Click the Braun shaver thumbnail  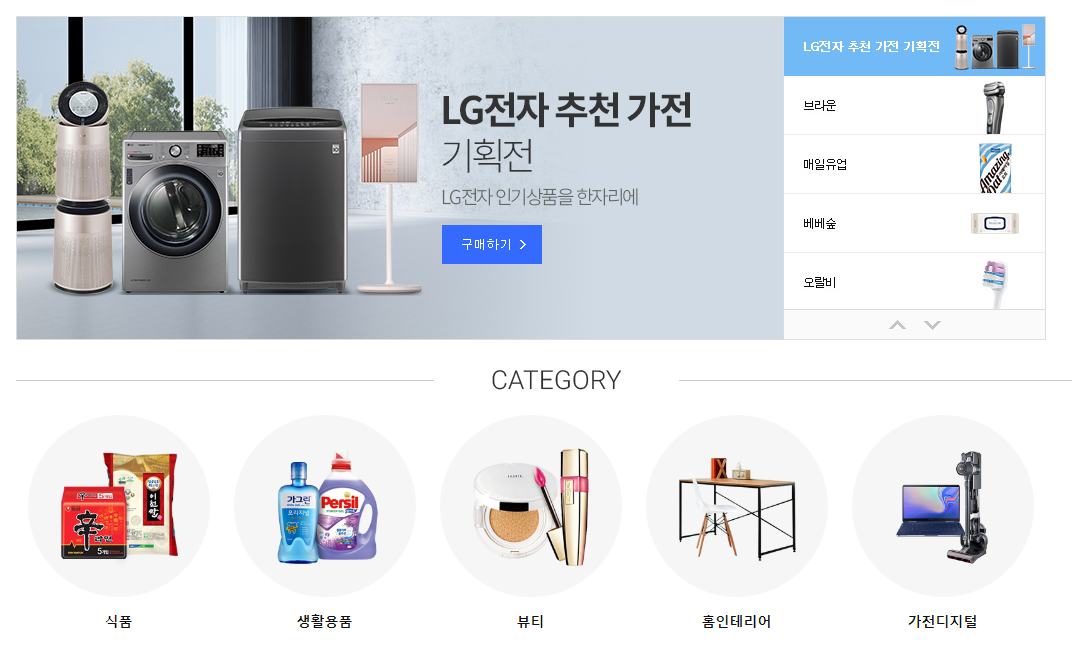(x=995, y=107)
